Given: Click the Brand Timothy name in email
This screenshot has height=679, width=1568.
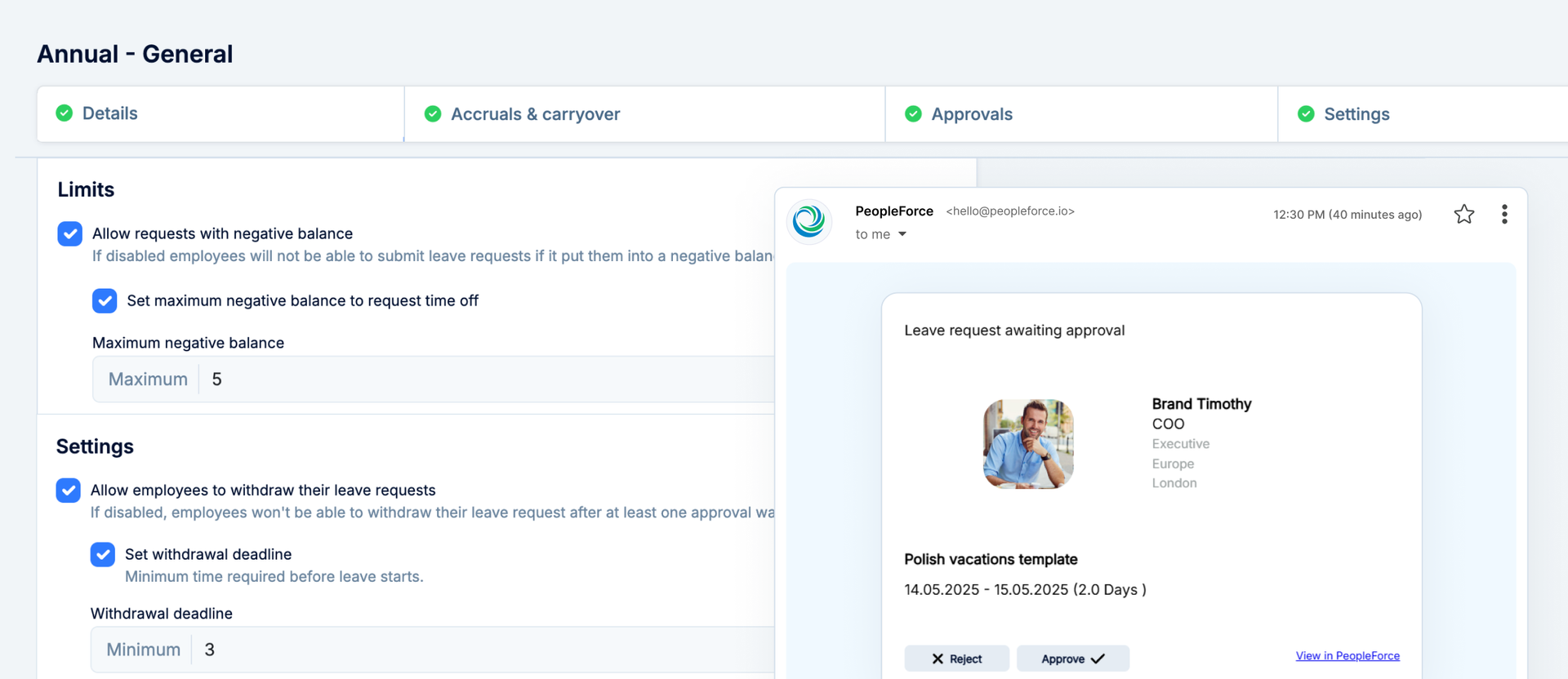Looking at the screenshot, I should pos(1201,404).
